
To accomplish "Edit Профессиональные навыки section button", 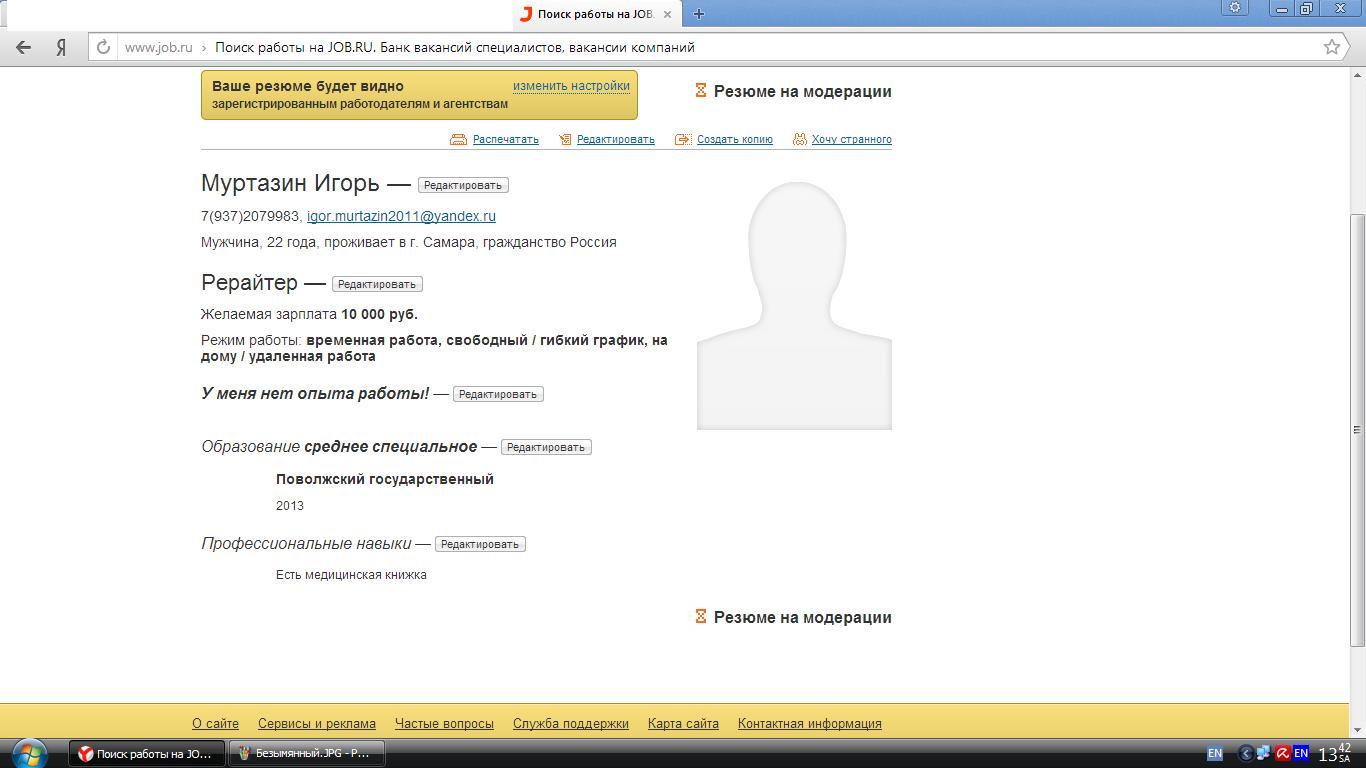I will (480, 544).
